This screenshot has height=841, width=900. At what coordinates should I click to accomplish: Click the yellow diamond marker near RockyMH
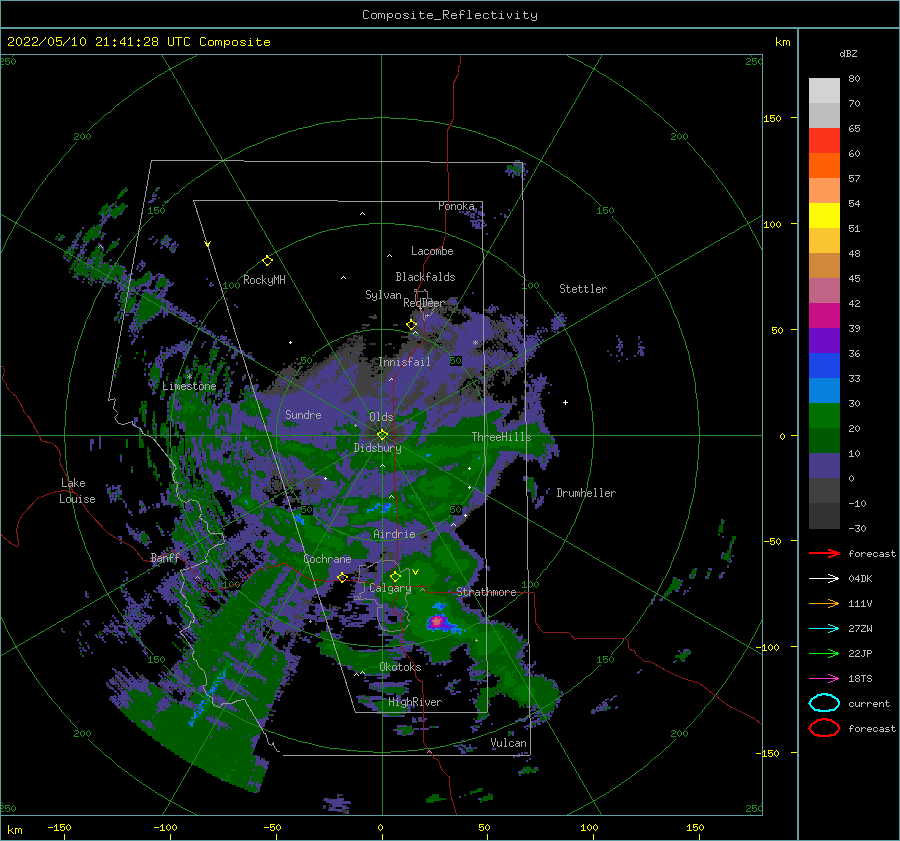pos(267,261)
